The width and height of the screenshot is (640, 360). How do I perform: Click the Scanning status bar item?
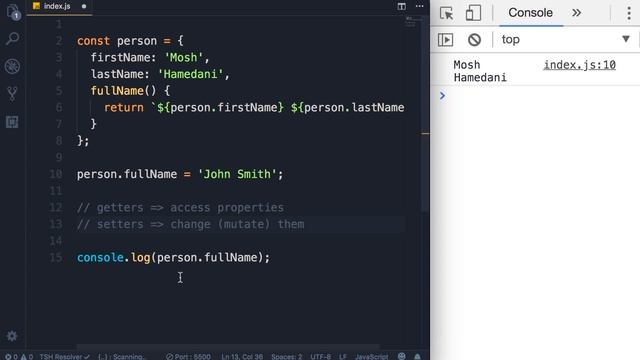(x=121, y=356)
